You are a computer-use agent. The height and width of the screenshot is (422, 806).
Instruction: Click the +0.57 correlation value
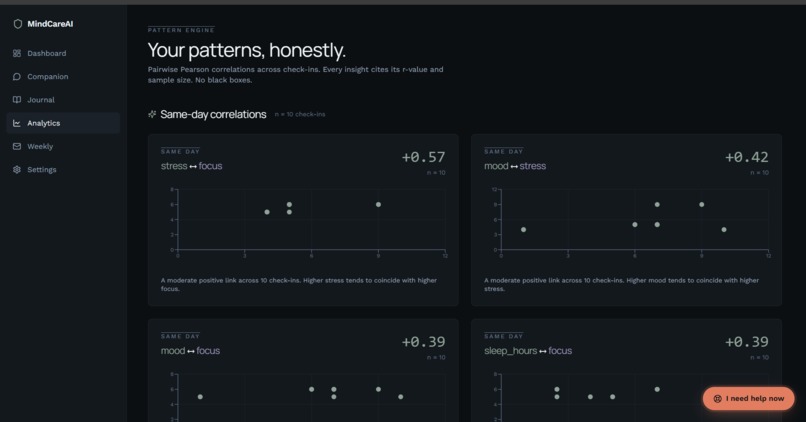(424, 157)
